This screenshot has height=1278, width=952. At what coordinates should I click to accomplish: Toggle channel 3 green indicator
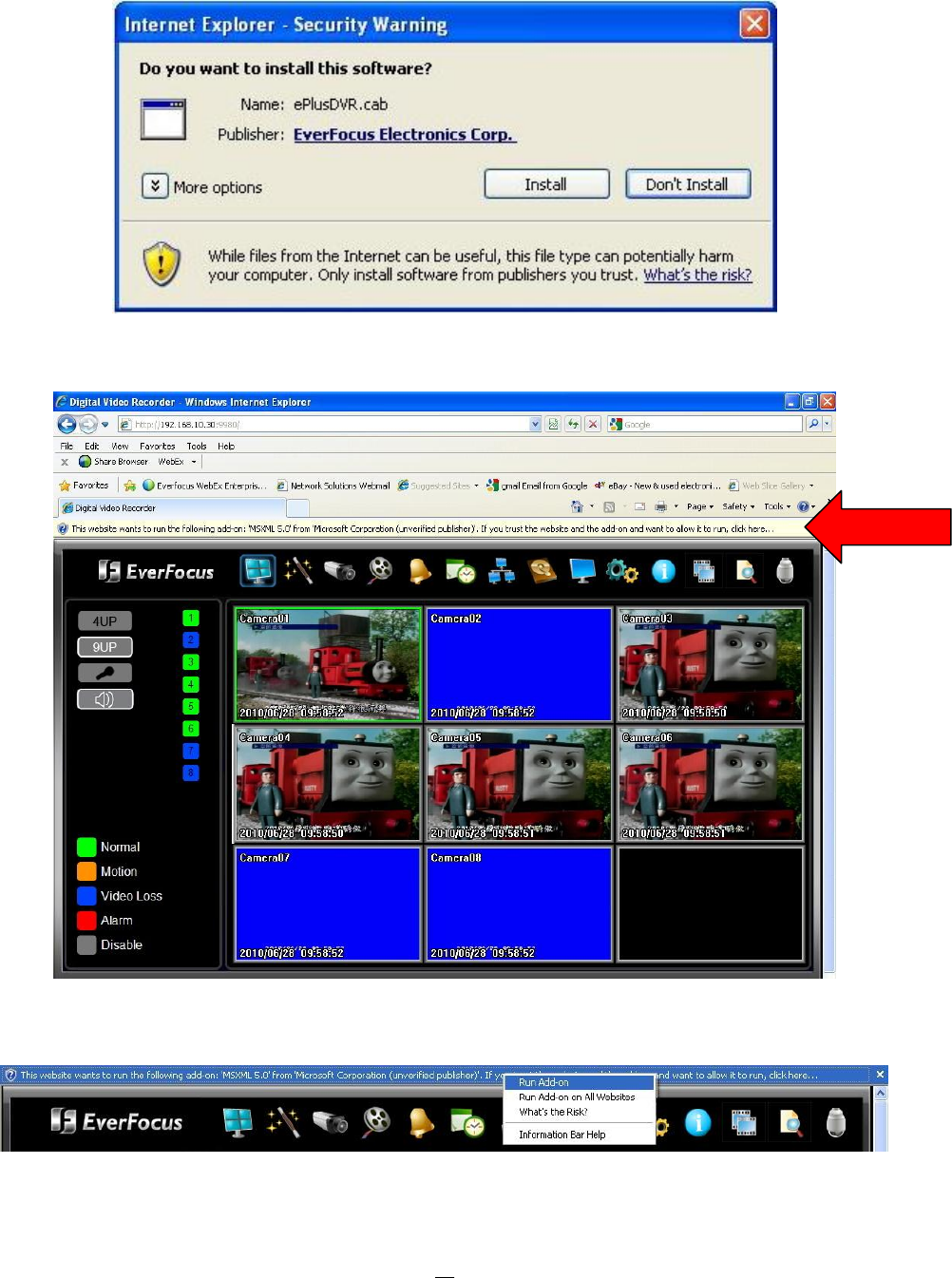[x=191, y=662]
